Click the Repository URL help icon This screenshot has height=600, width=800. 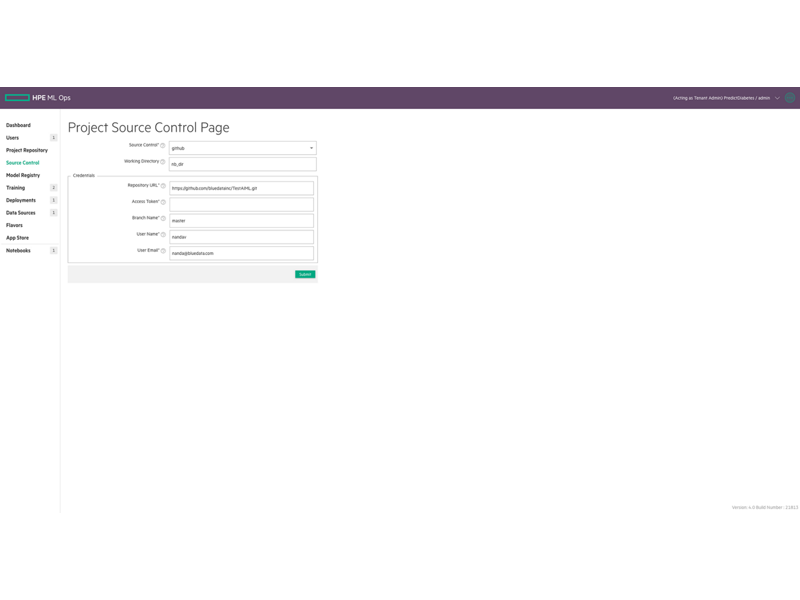coord(163,186)
